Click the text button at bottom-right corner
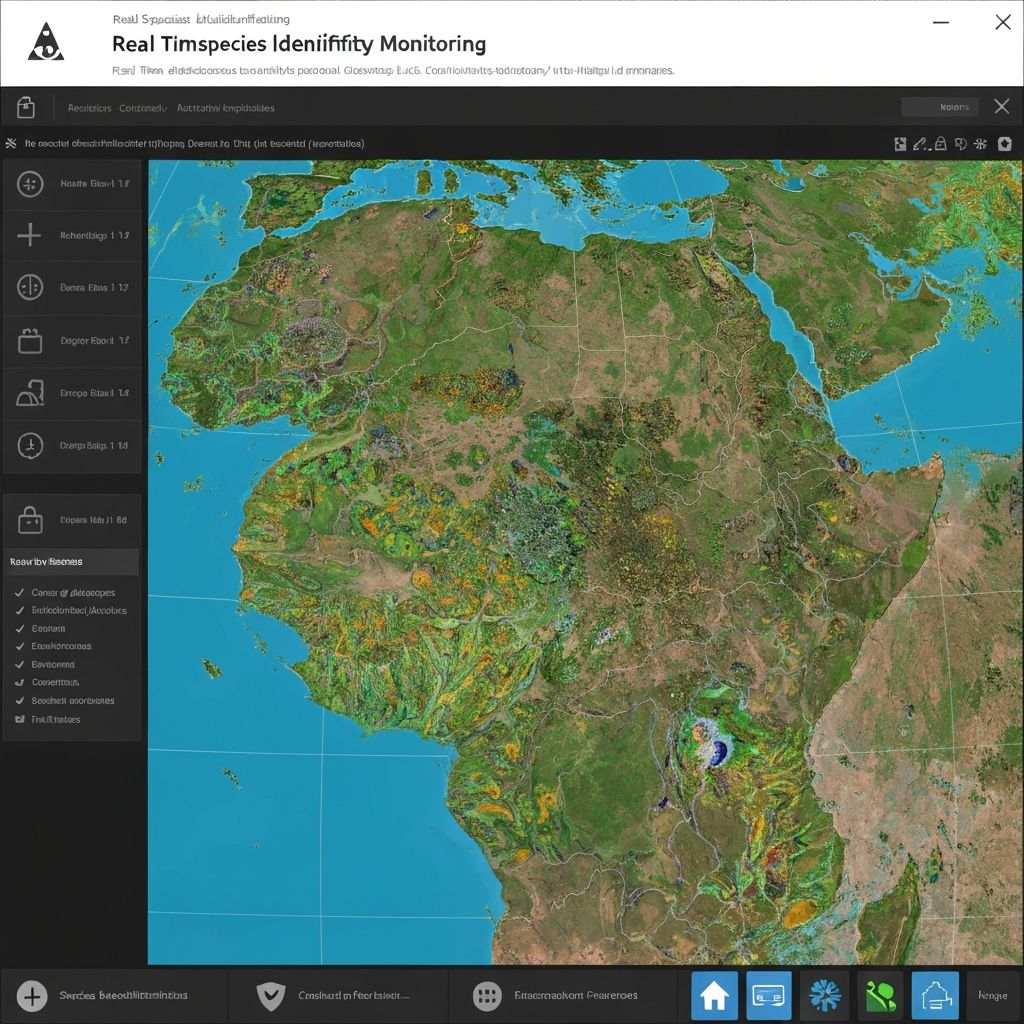The image size is (1024, 1024). click(x=993, y=995)
